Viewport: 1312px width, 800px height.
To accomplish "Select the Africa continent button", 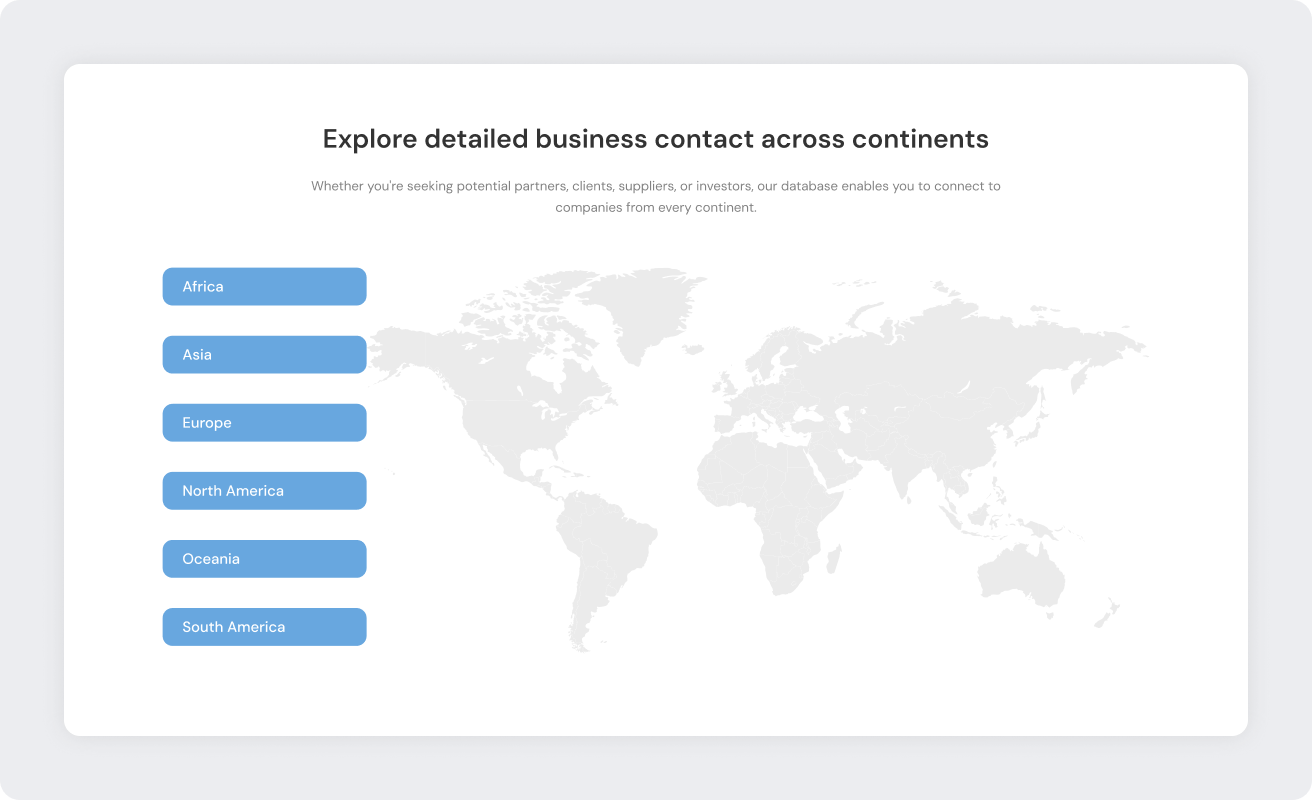I will (264, 287).
